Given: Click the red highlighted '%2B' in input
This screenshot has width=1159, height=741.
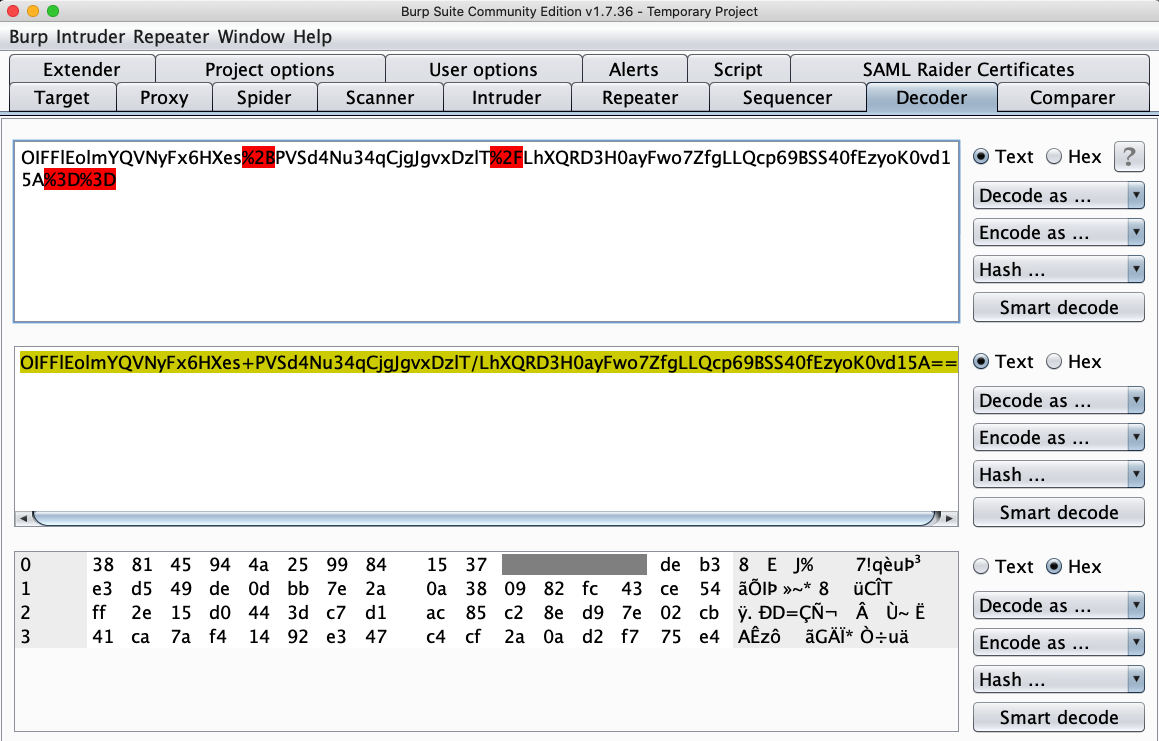Looking at the screenshot, I should [x=259, y=158].
